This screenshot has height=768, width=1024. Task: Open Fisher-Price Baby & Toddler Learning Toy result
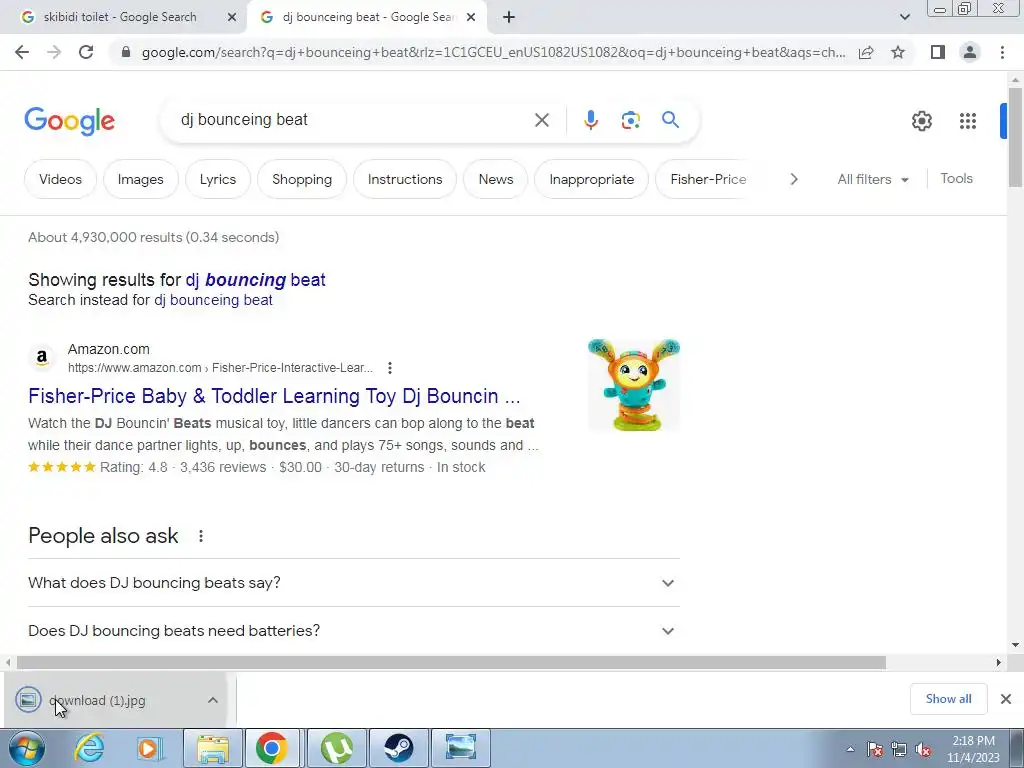(x=274, y=396)
